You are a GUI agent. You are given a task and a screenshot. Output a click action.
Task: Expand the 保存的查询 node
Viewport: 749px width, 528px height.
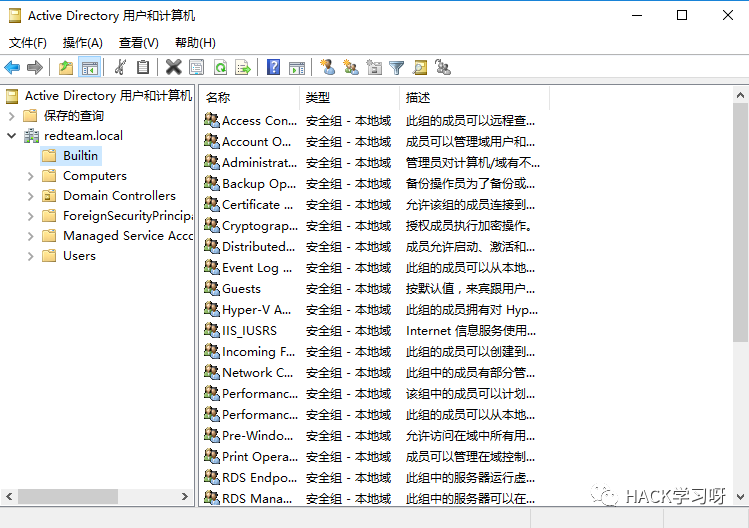(12, 116)
